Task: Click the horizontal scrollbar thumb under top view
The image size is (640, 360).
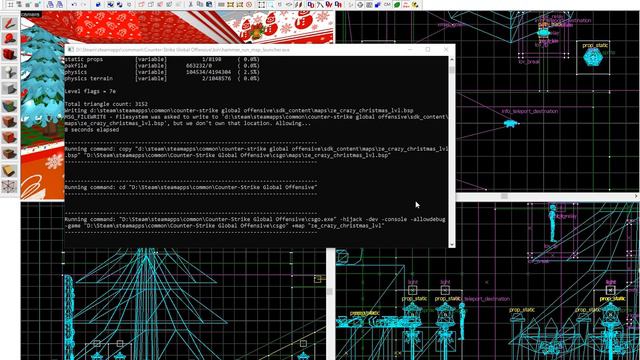Action: 504,196
